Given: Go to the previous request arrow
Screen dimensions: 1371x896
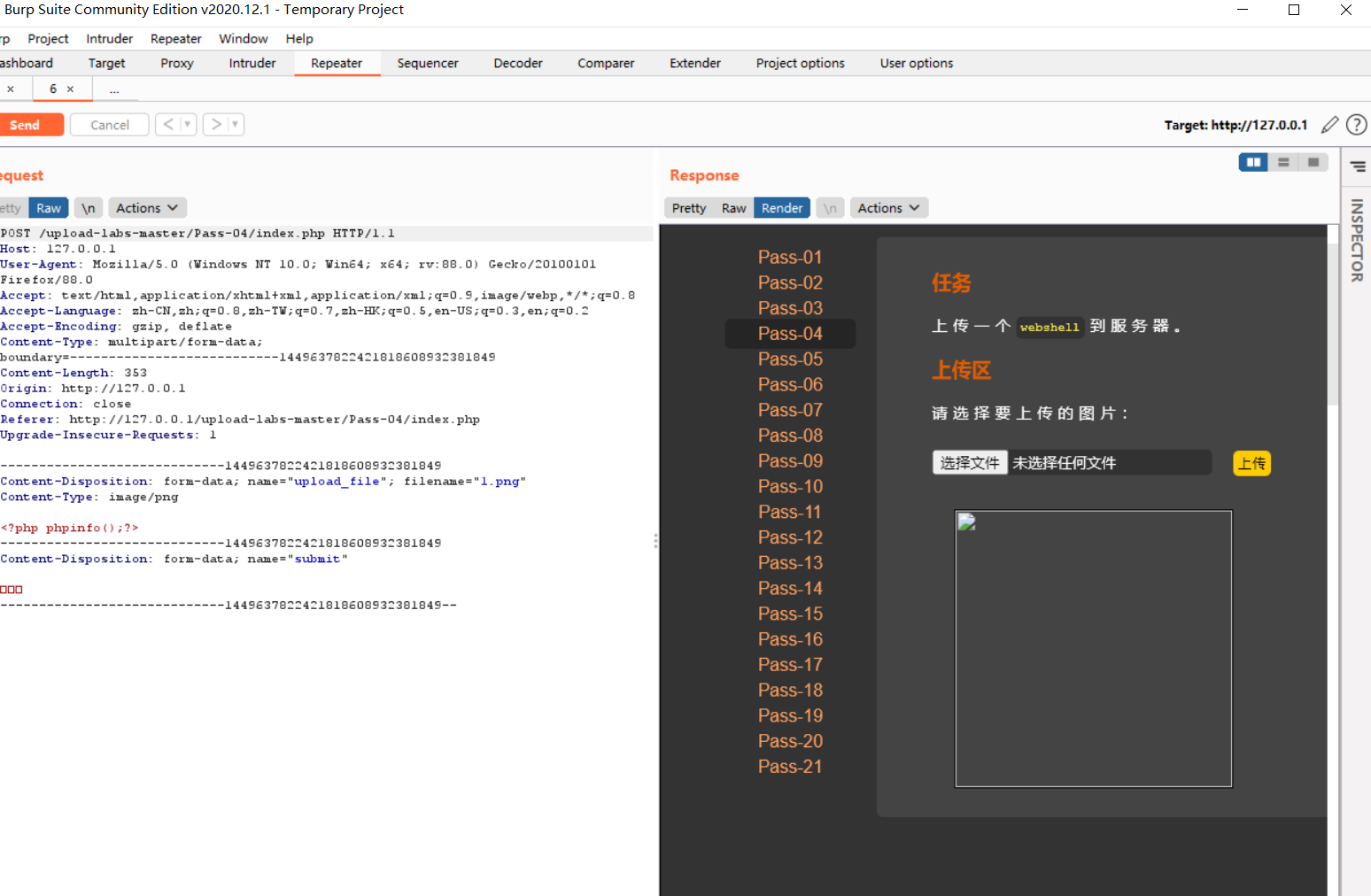Looking at the screenshot, I should pos(168,125).
